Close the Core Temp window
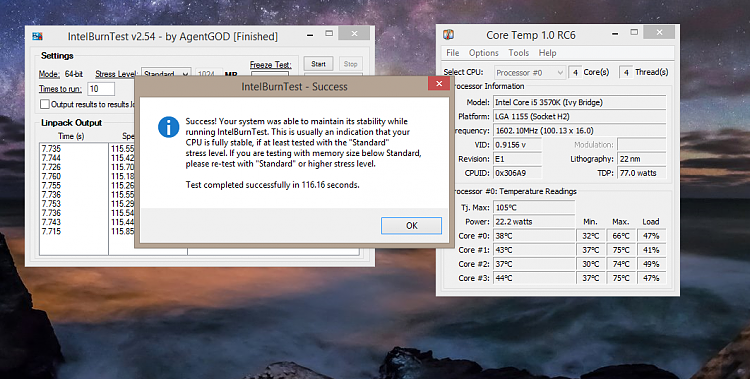This screenshot has height=379, width=750. click(x=659, y=33)
